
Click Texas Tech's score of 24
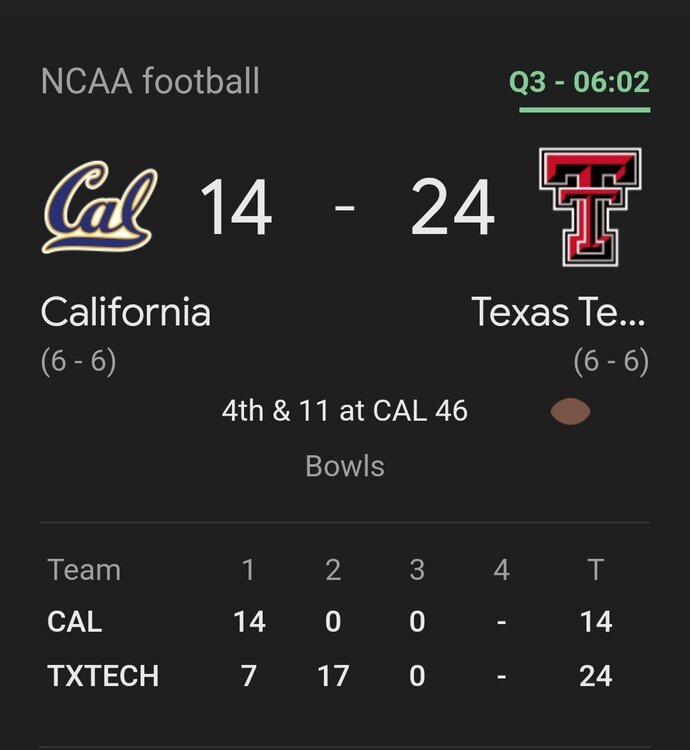pos(453,209)
